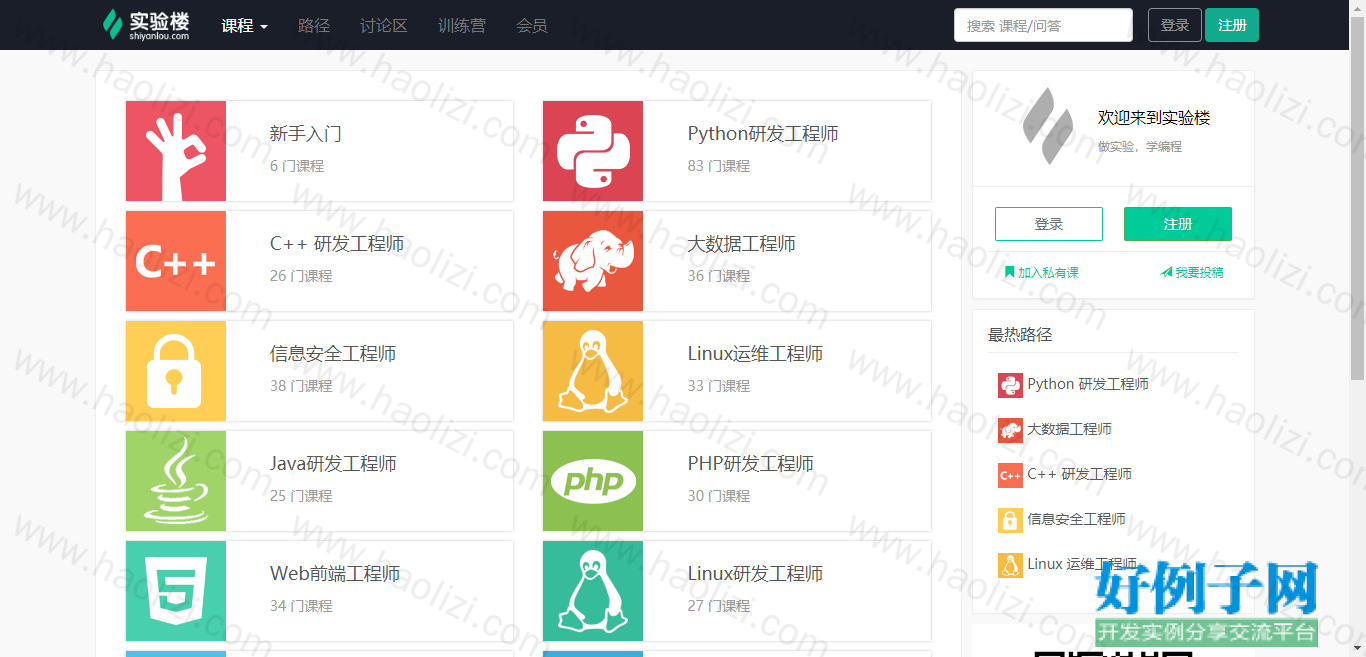Viewport: 1366px width, 657px height.
Task: Click the HTML5 shield icon
Action: (176, 591)
